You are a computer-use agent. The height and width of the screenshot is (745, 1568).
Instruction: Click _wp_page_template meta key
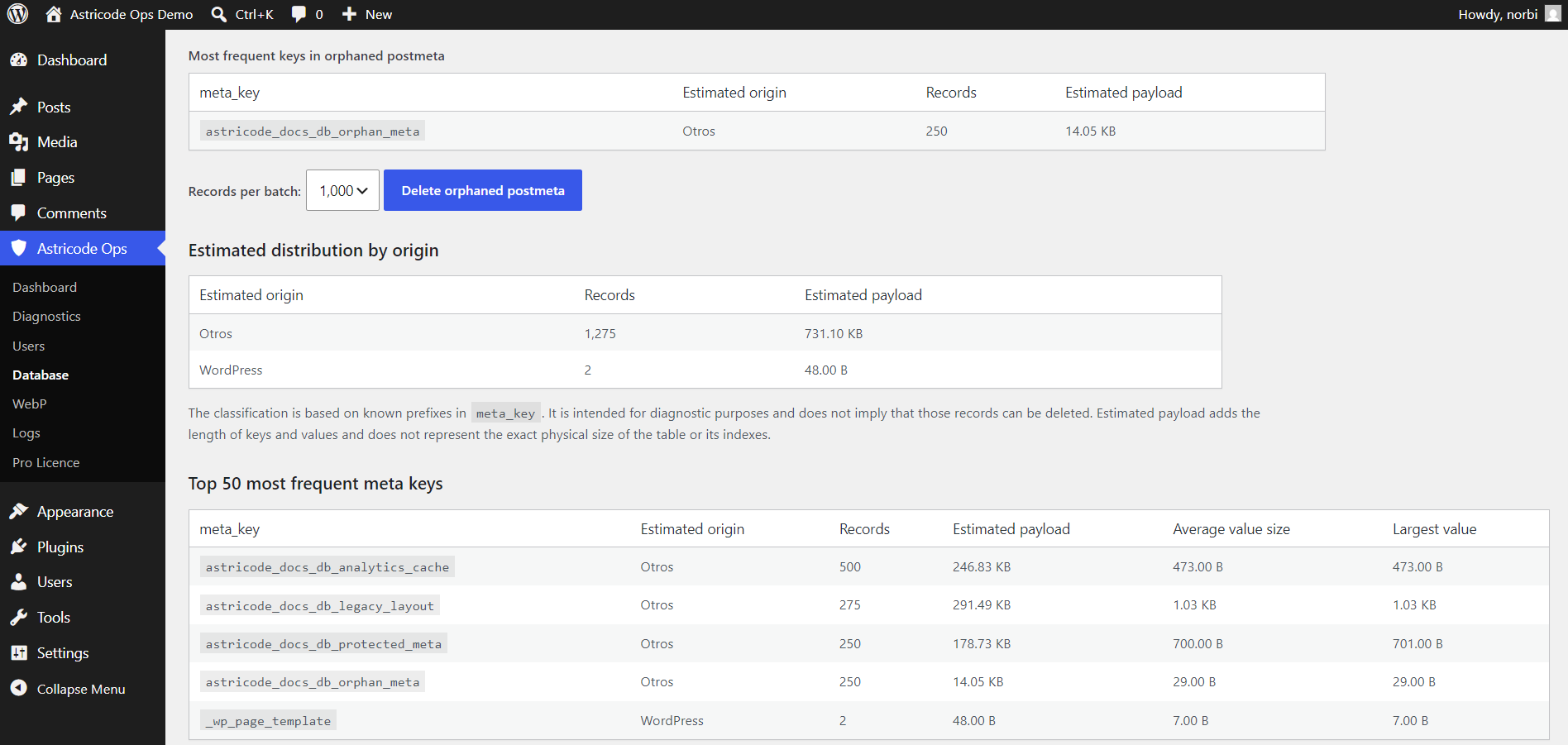tap(268, 720)
